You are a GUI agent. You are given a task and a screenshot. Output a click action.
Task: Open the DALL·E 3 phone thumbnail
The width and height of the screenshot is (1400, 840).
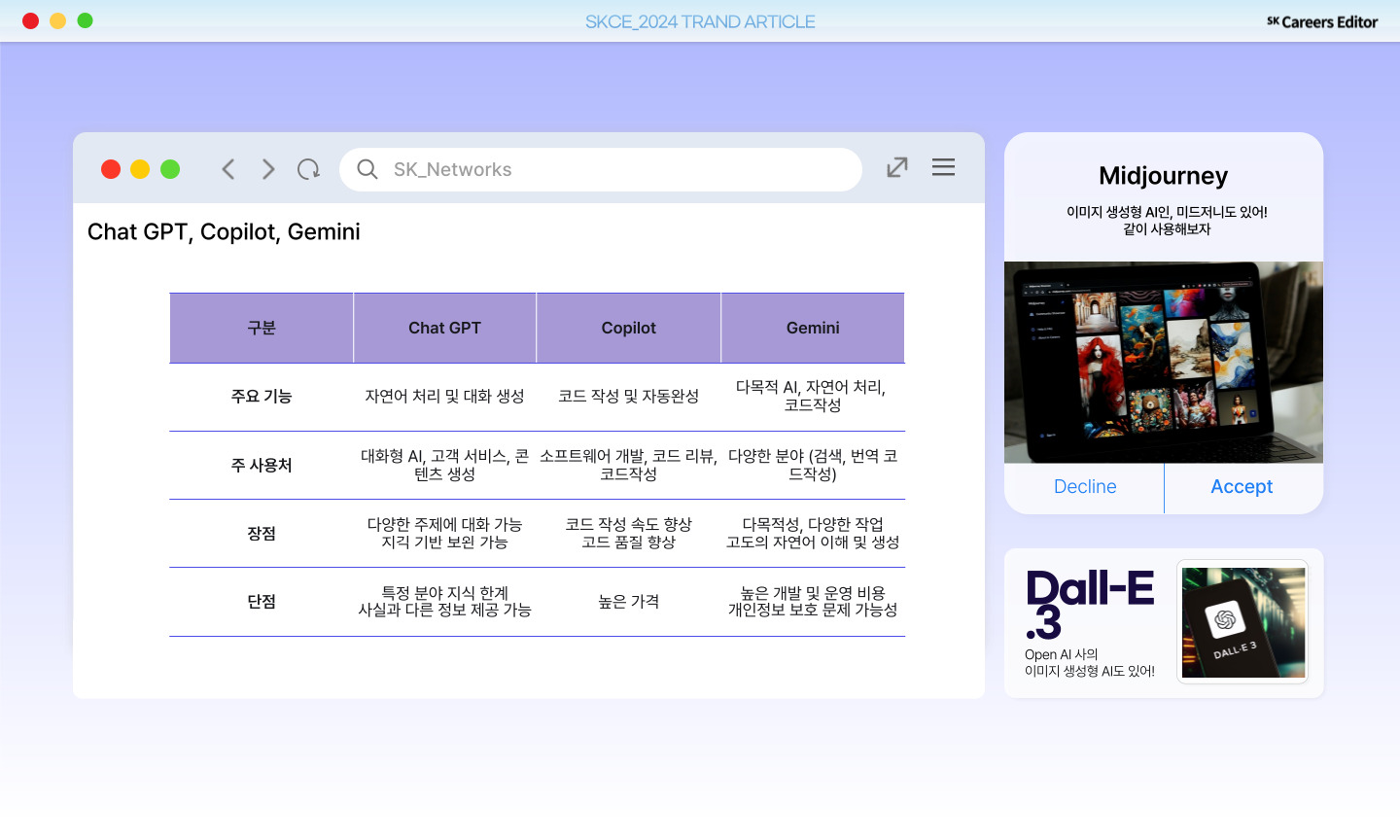coord(1242,622)
